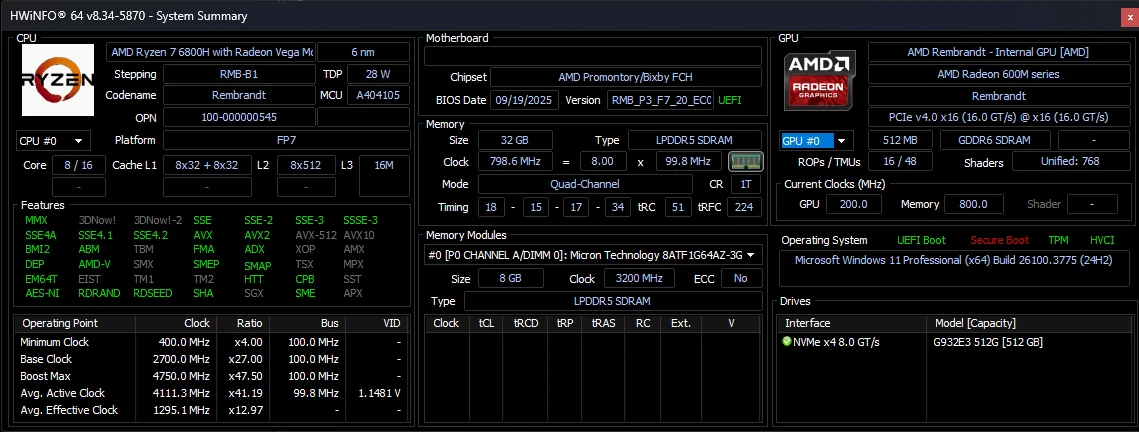Click the AES-NI feature flag
1139x432 pixels.
point(42,293)
